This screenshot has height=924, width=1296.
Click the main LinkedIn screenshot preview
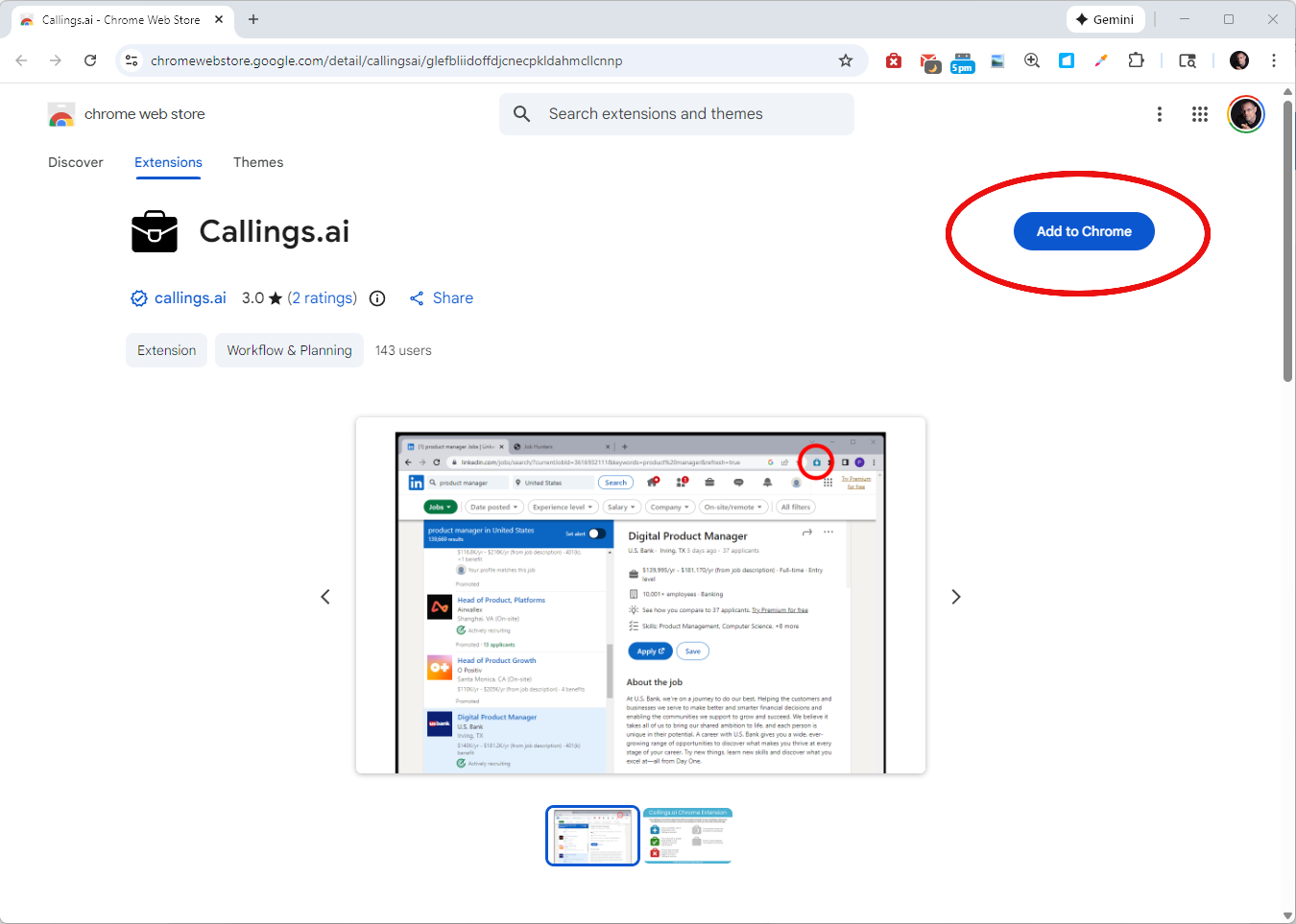coord(640,595)
